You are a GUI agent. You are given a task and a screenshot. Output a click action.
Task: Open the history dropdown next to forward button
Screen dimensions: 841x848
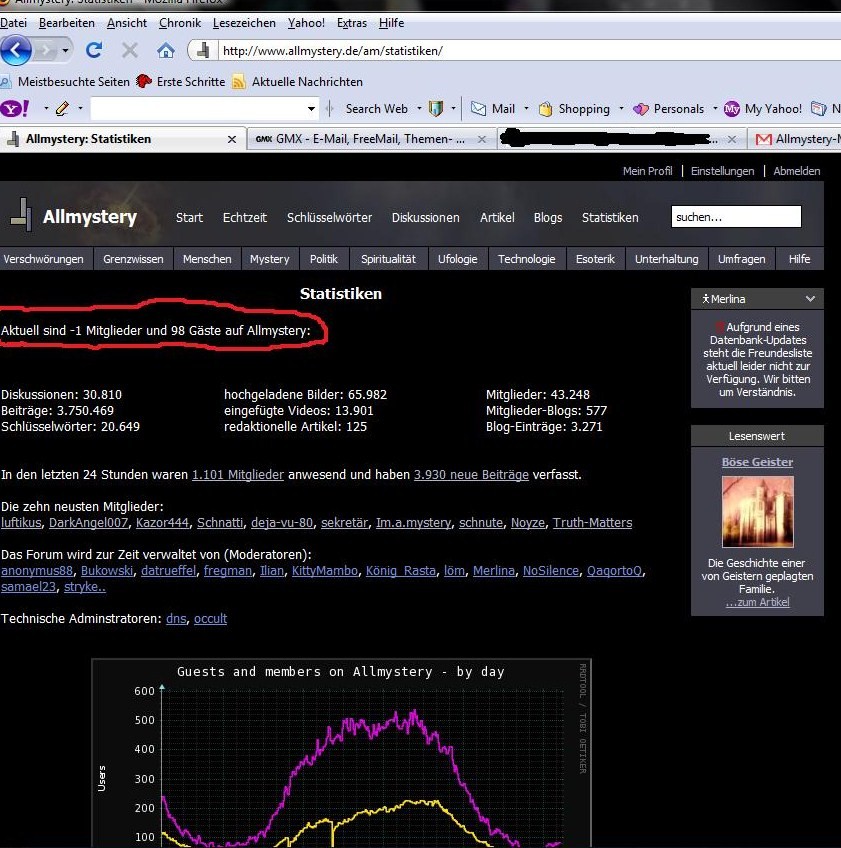pyautogui.click(x=65, y=50)
